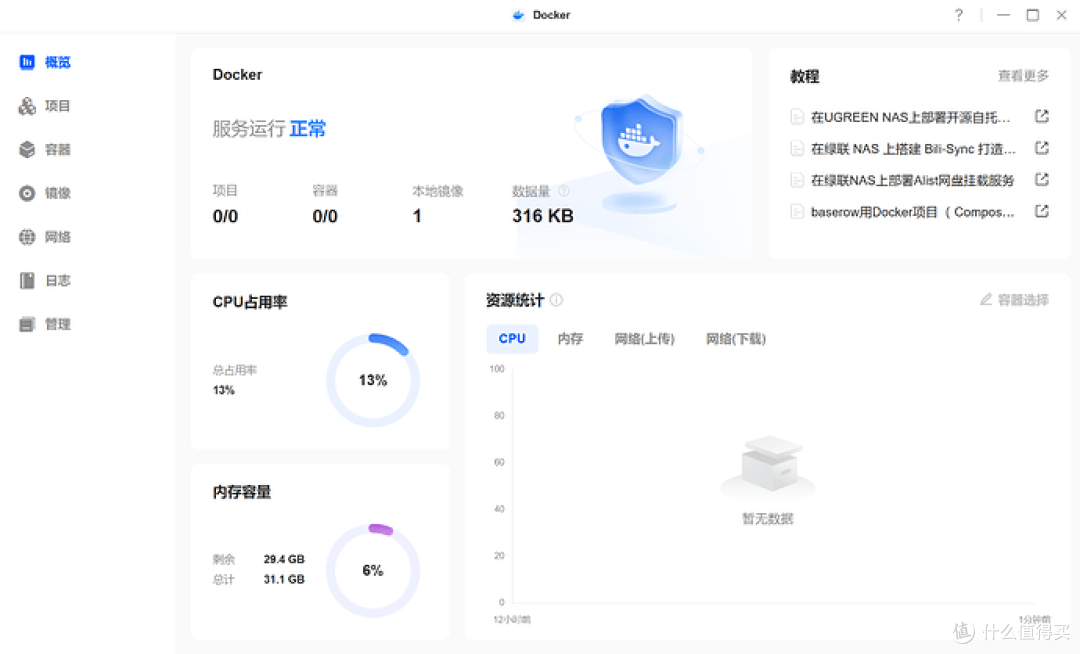This screenshot has height=654, width=1080.
Task: Open 容器选择 using the pencil edit icon
Action: pos(1013,299)
